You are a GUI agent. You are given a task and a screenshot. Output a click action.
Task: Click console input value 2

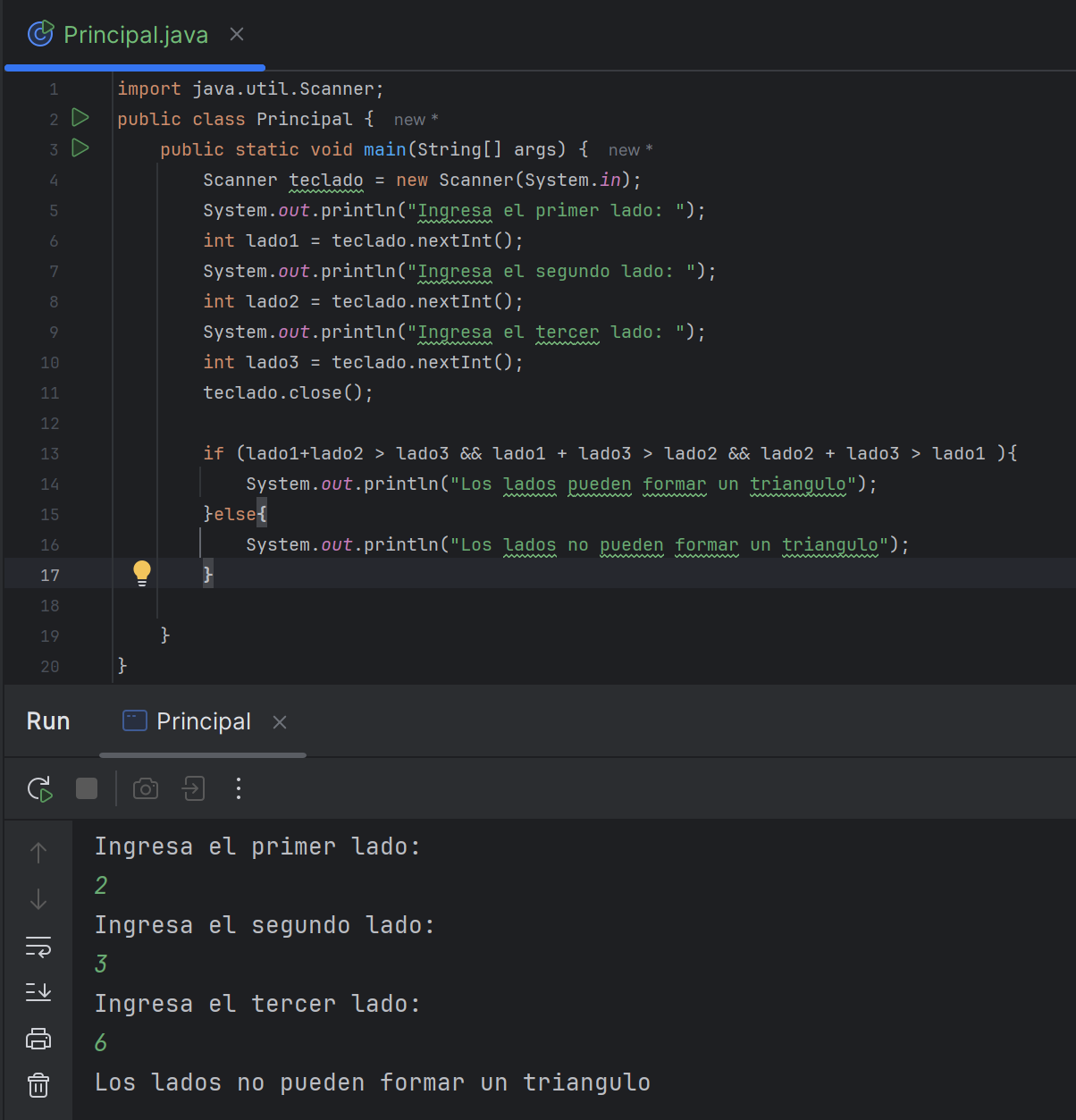(101, 886)
